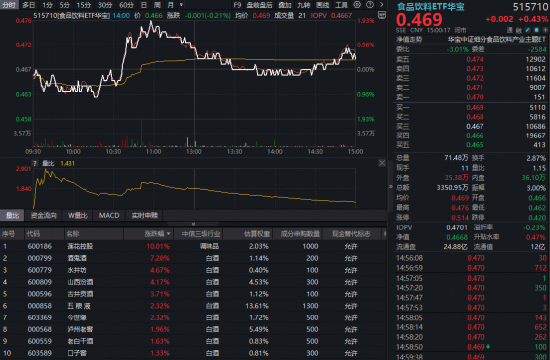Click the pencil edit icon under price

(x=528, y=30)
